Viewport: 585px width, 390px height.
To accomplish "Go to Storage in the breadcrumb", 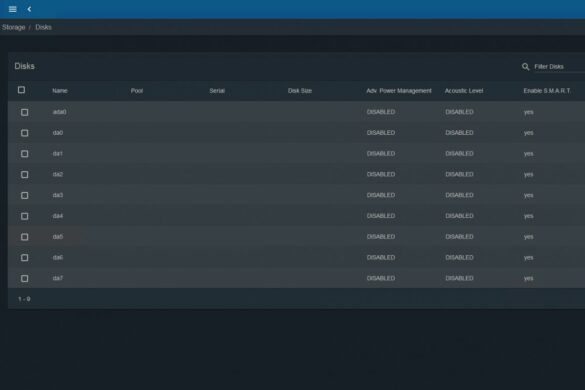I will [13, 27].
